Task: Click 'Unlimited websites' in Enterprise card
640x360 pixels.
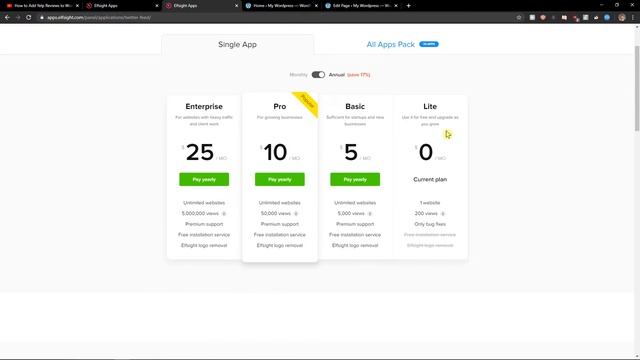Action: pyautogui.click(x=204, y=203)
